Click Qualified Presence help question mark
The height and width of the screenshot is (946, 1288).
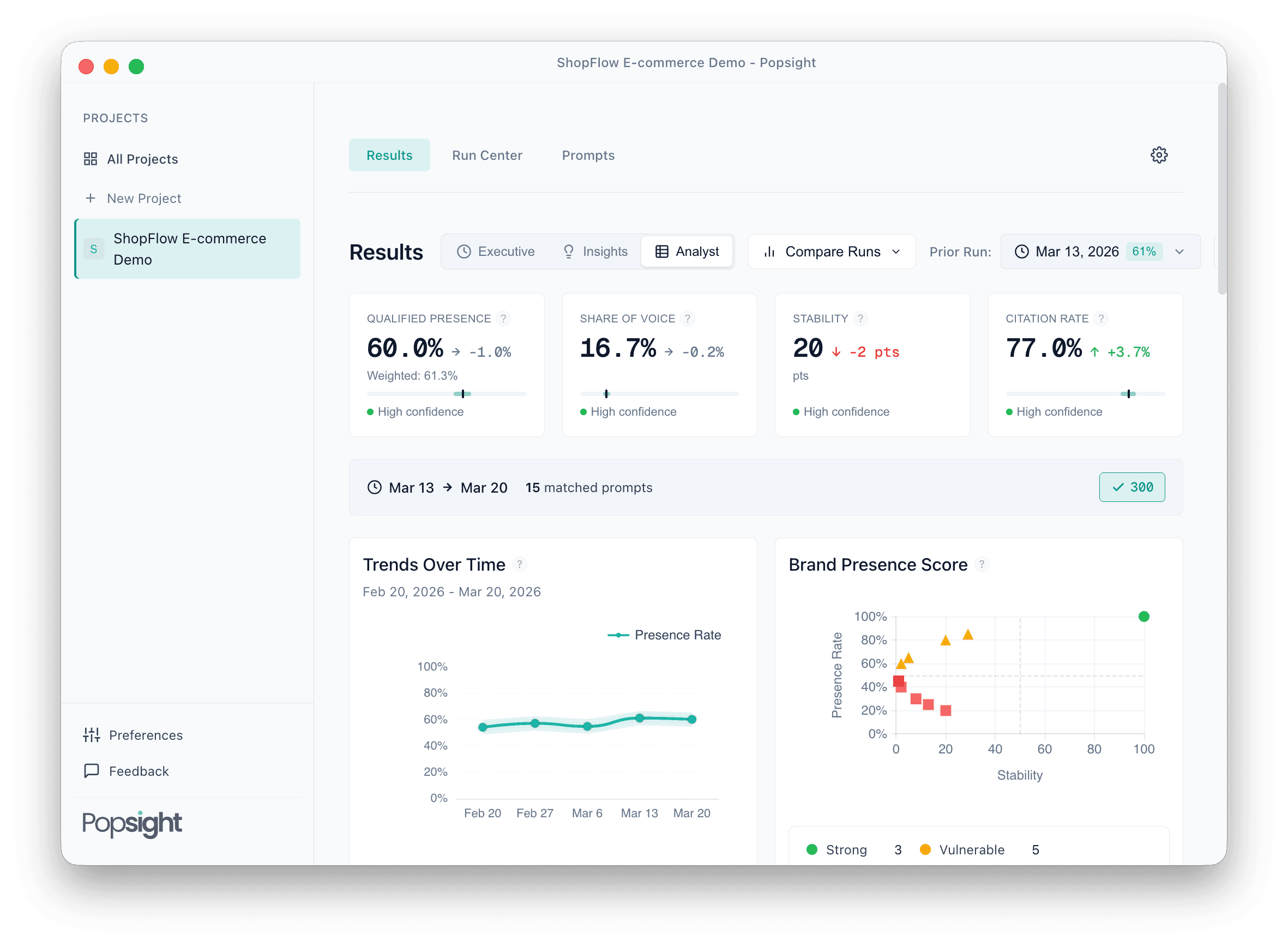tap(503, 319)
